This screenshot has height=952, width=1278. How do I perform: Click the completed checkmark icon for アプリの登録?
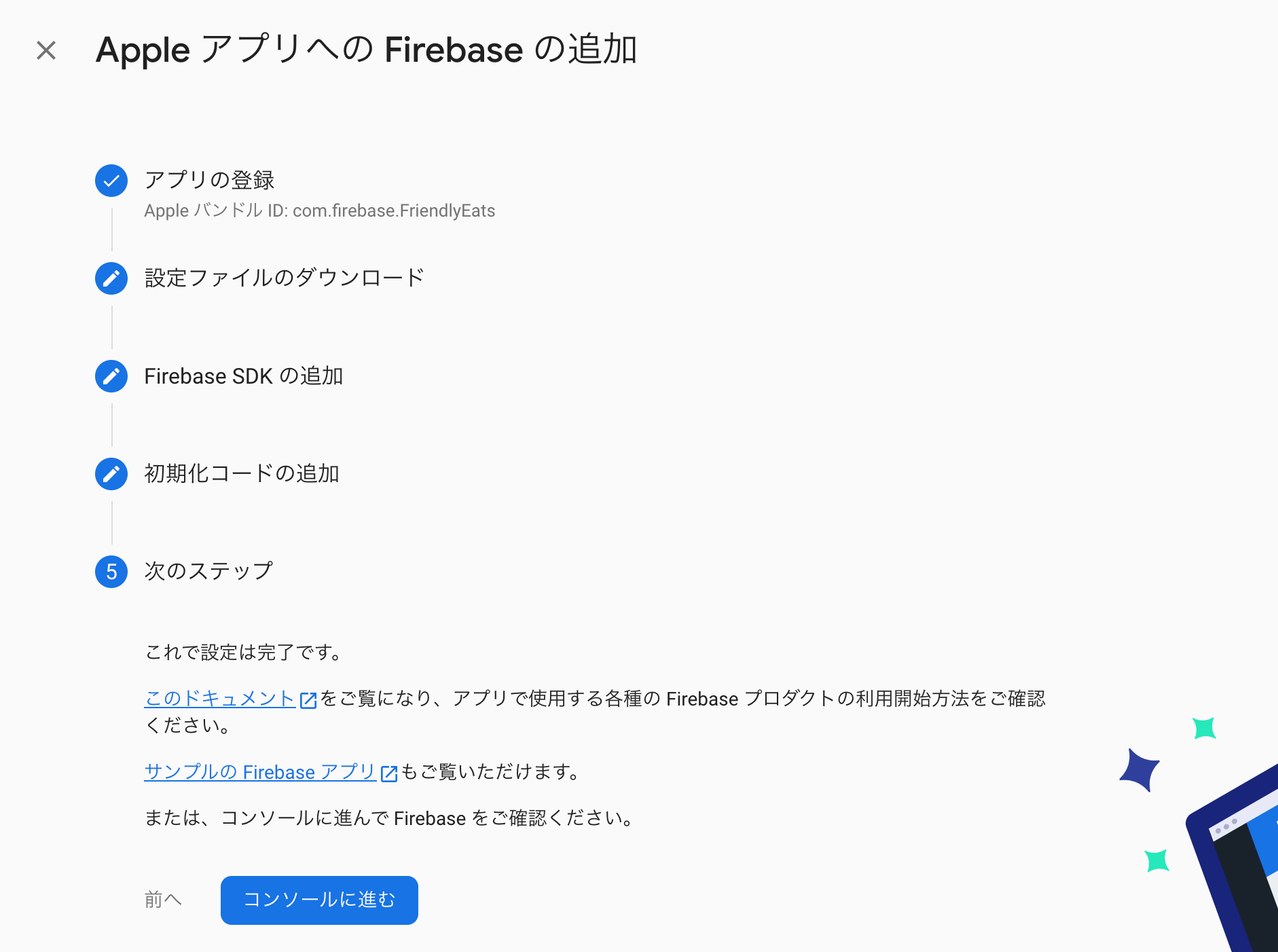click(111, 180)
